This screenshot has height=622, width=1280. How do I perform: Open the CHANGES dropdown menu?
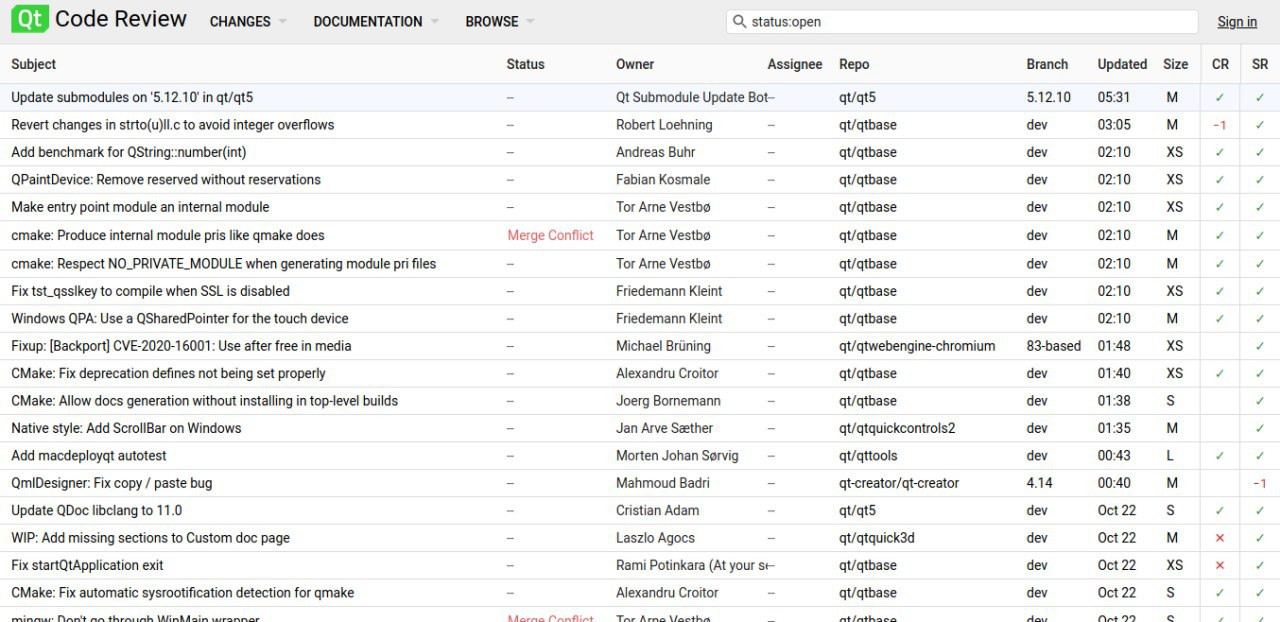(x=248, y=21)
